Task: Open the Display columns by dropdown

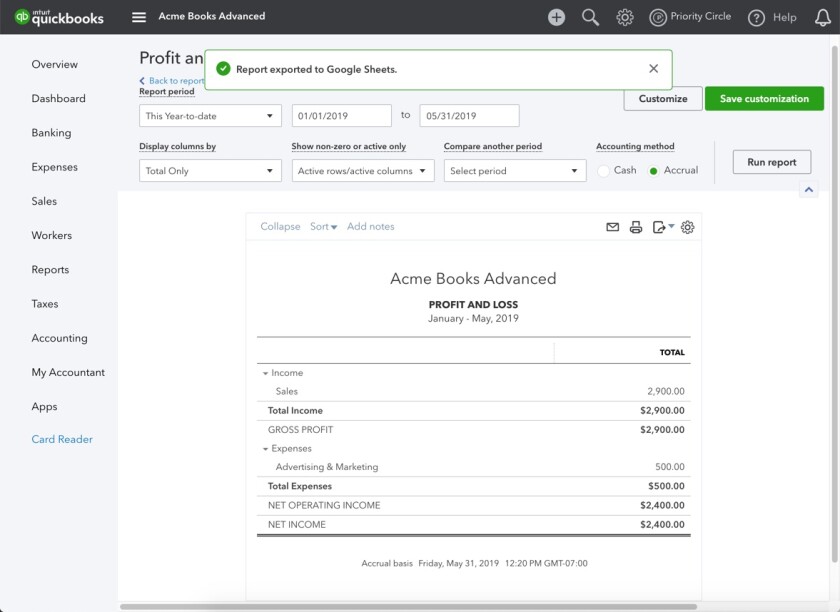Action: point(210,171)
